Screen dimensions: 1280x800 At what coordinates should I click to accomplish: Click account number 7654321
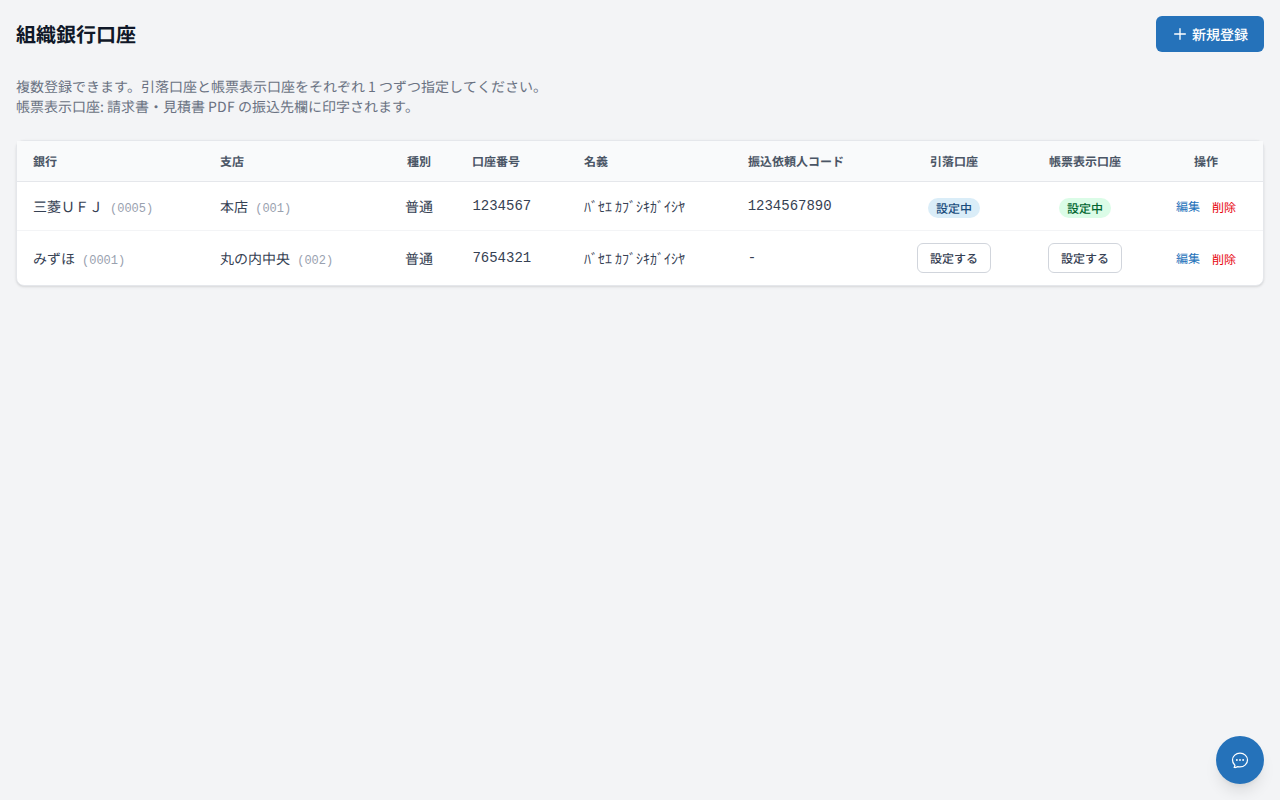502,258
